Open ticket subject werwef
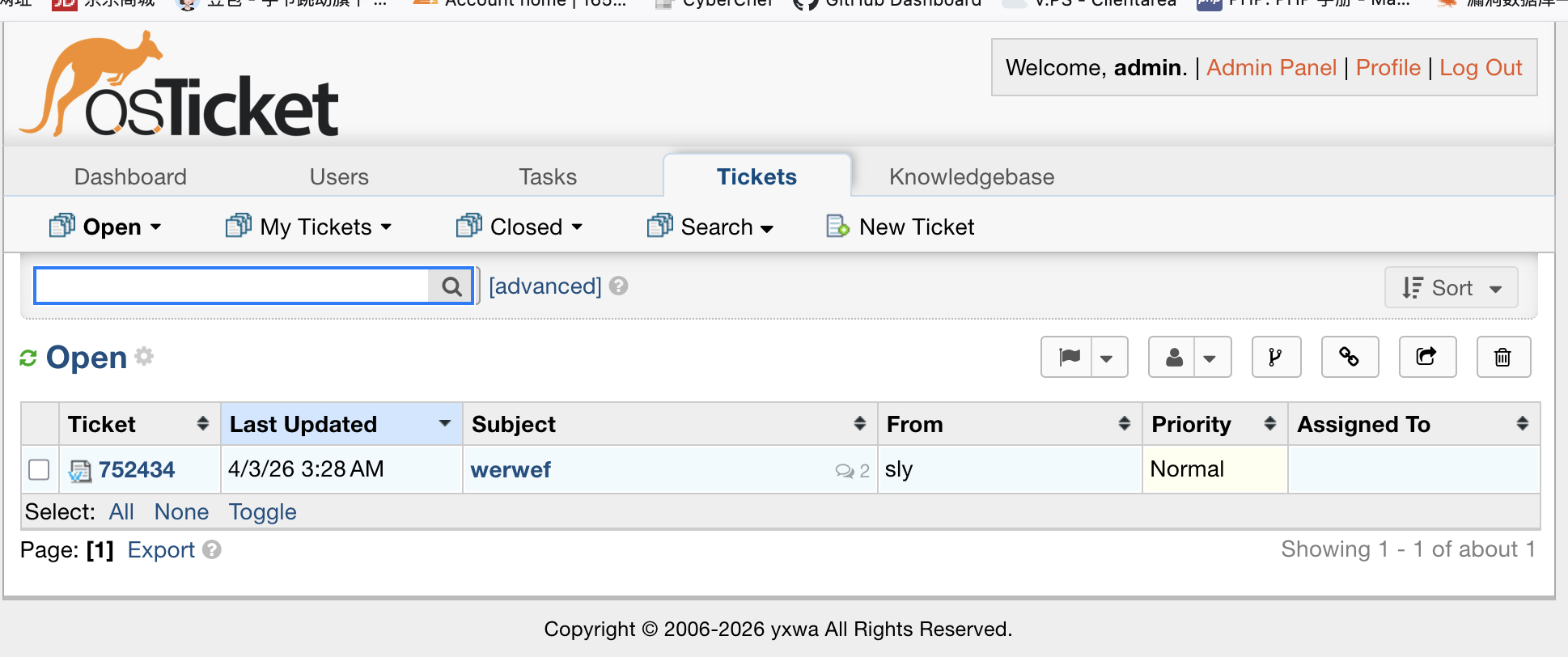 511,470
